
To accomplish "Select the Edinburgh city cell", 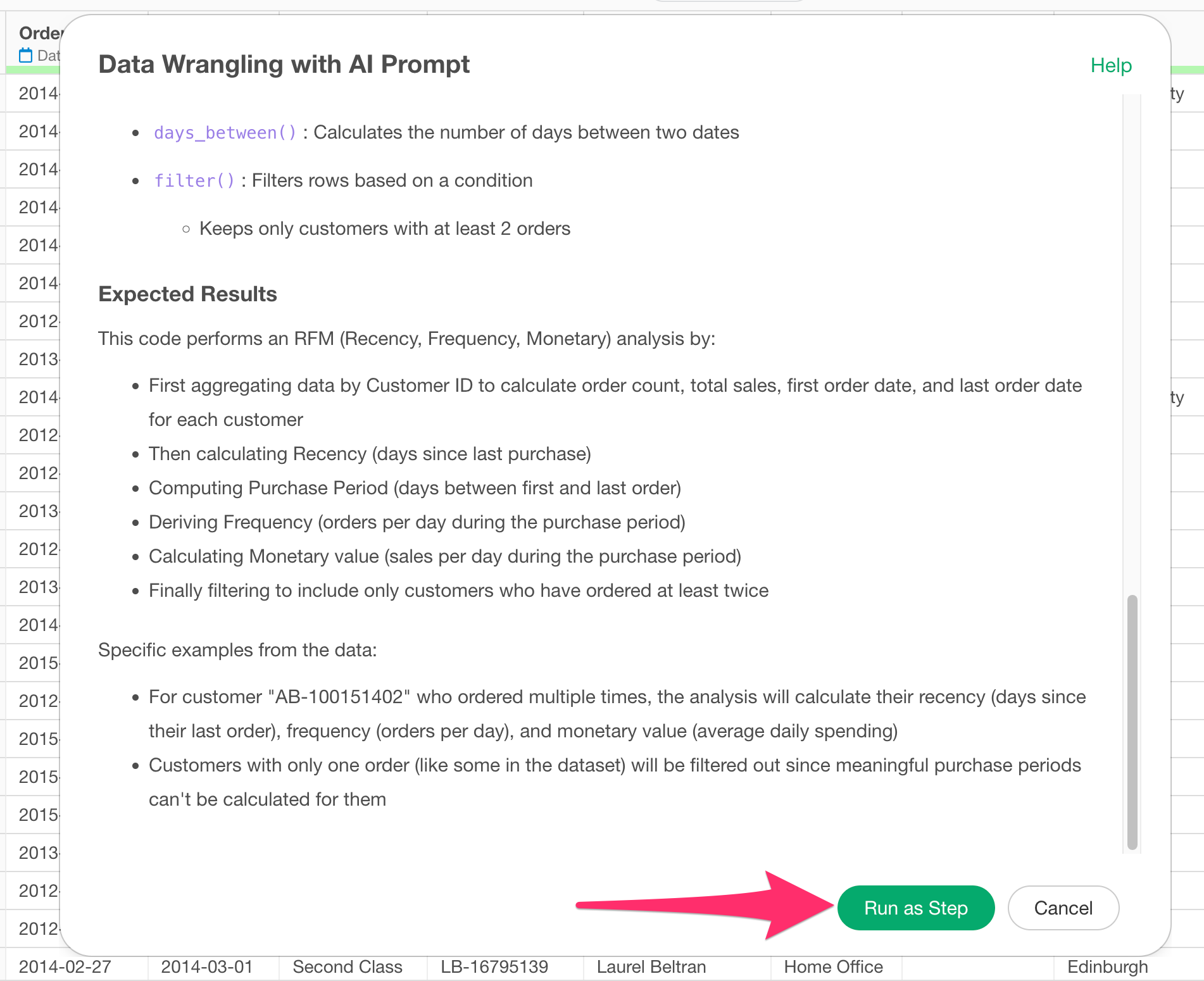I will point(1107,967).
